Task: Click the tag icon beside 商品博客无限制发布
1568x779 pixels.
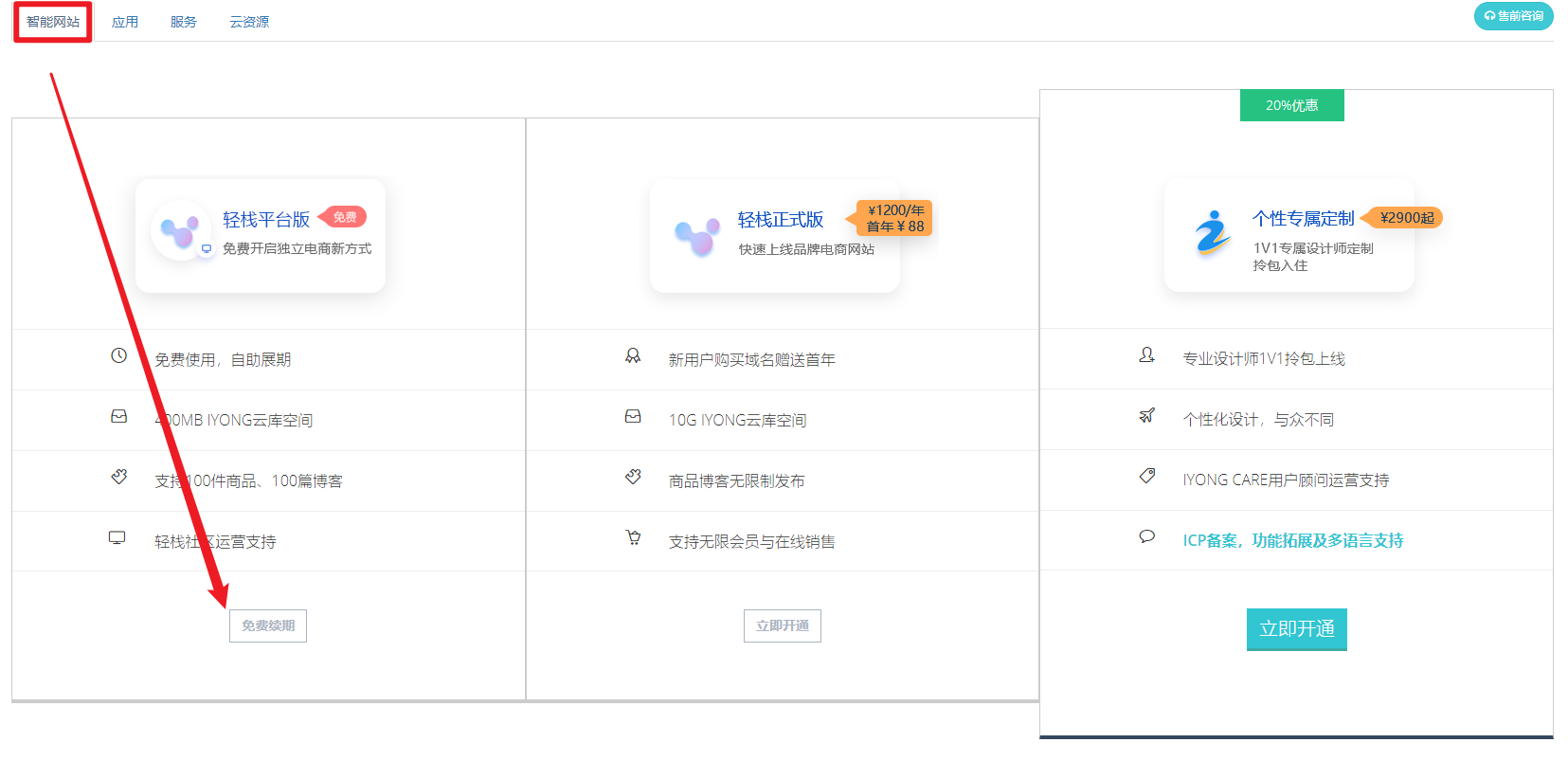Action: click(633, 477)
